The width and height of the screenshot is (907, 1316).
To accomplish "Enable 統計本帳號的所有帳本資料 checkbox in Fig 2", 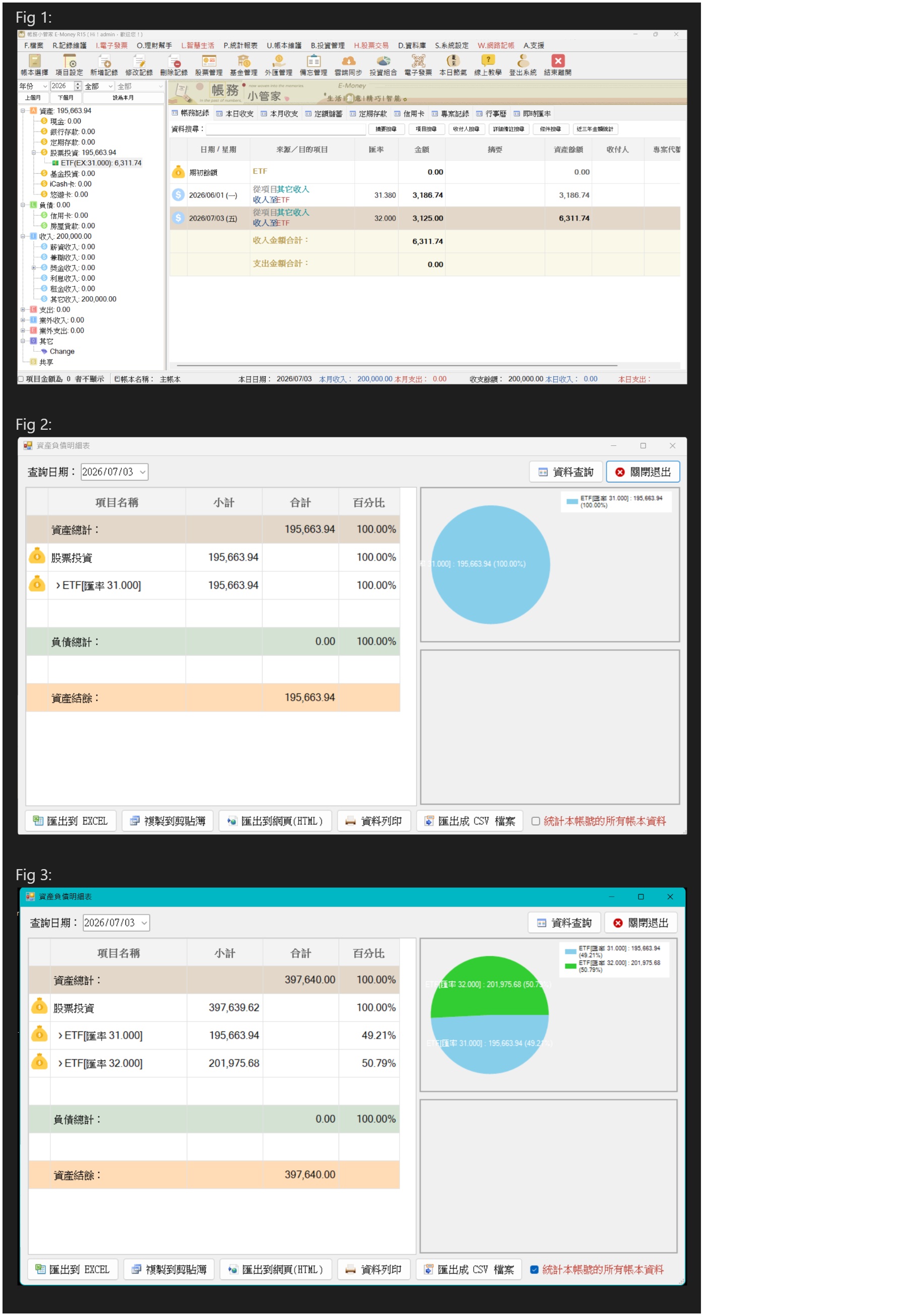I will (x=535, y=821).
